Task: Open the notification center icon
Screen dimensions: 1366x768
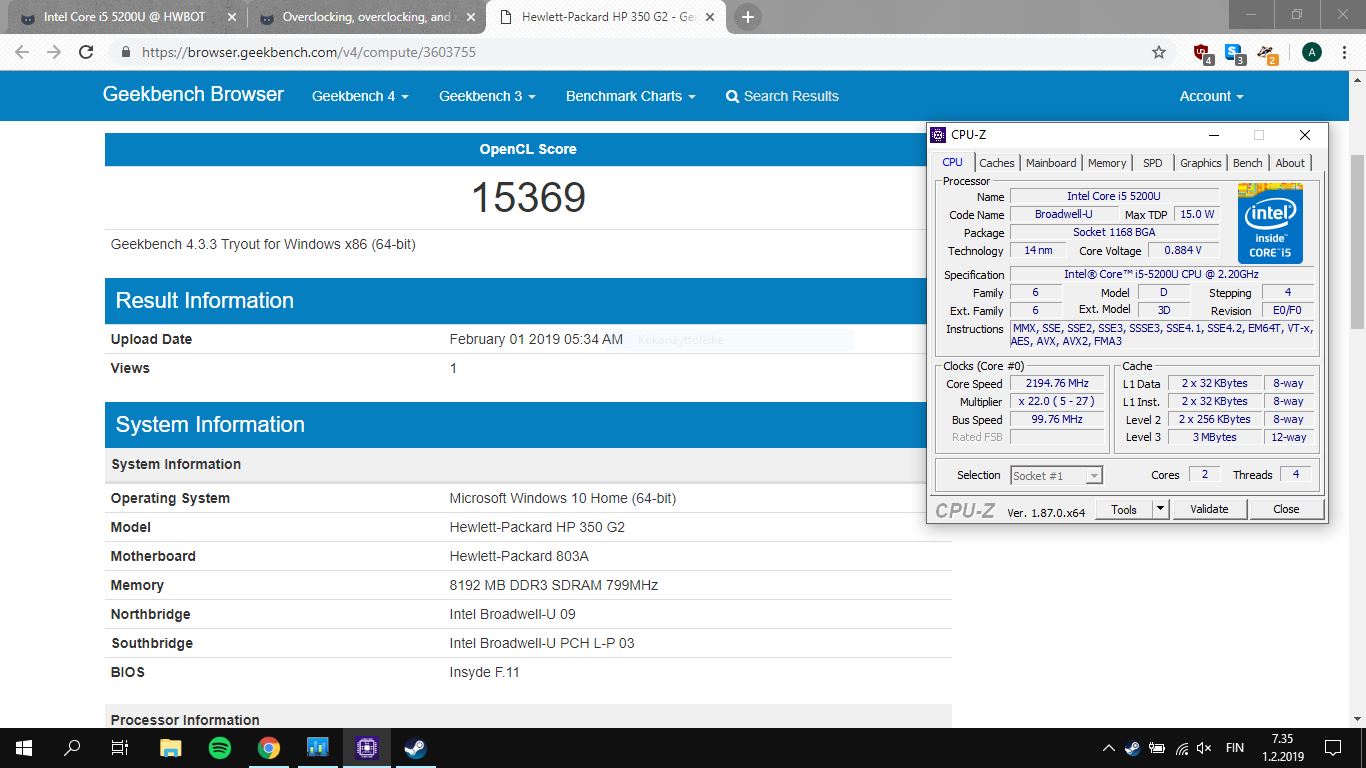Action: 1332,748
